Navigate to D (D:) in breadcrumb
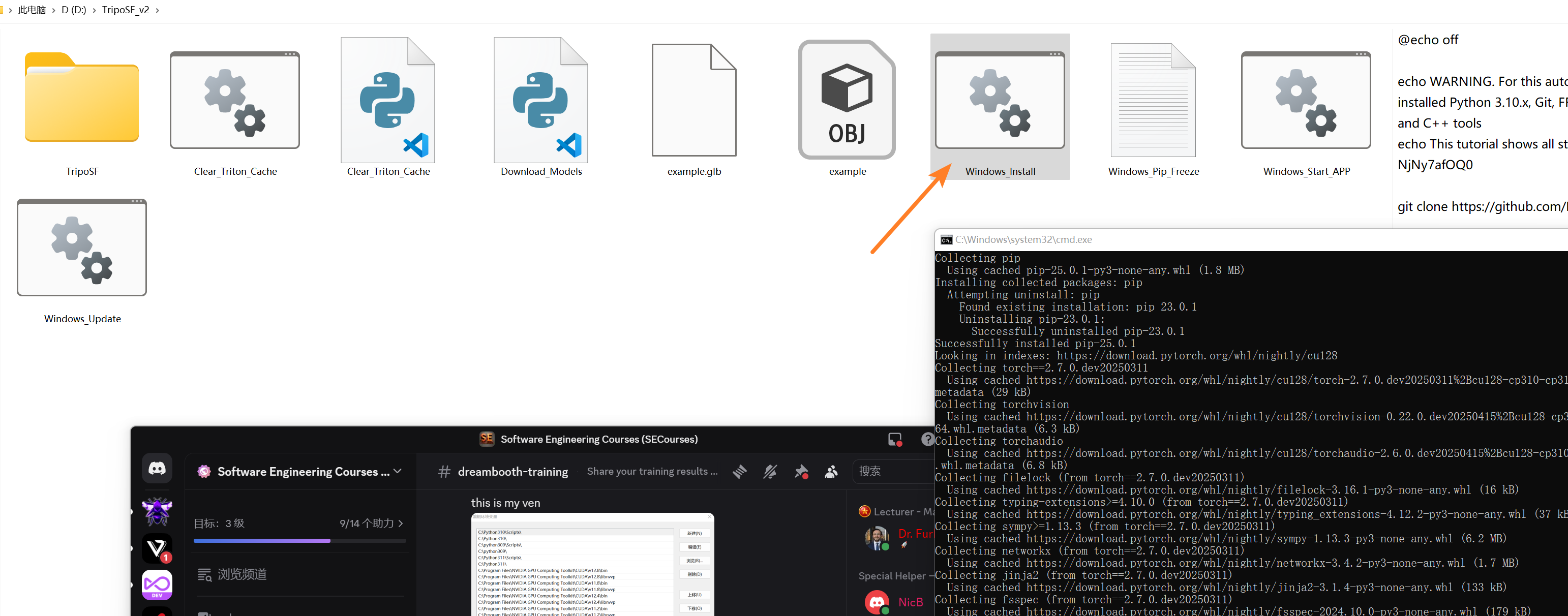This screenshot has width=1568, height=616. [x=74, y=10]
